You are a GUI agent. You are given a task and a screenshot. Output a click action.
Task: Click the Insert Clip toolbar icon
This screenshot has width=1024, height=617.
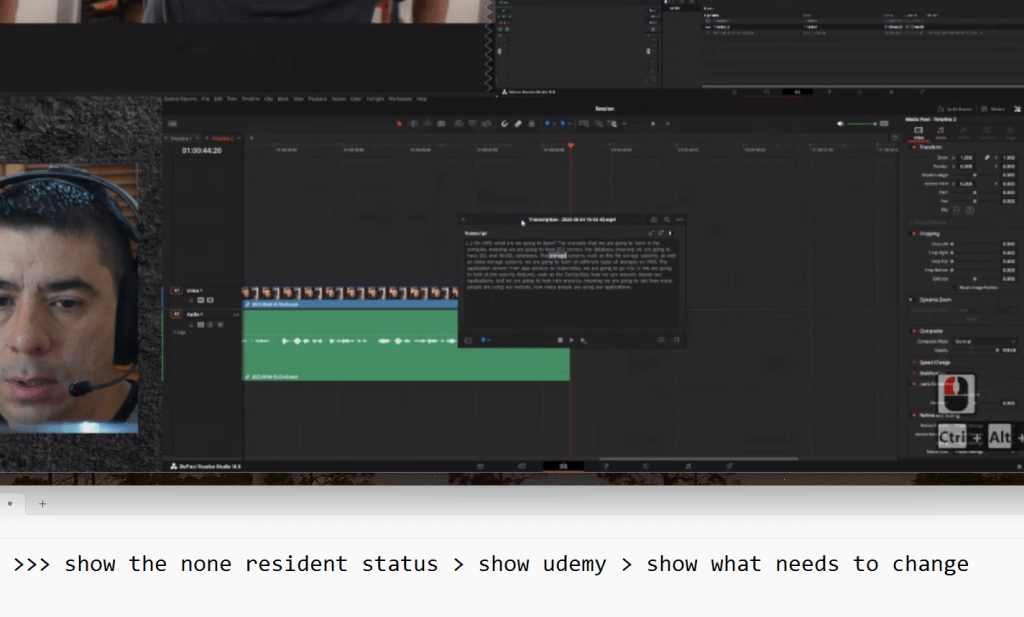[x=458, y=123]
